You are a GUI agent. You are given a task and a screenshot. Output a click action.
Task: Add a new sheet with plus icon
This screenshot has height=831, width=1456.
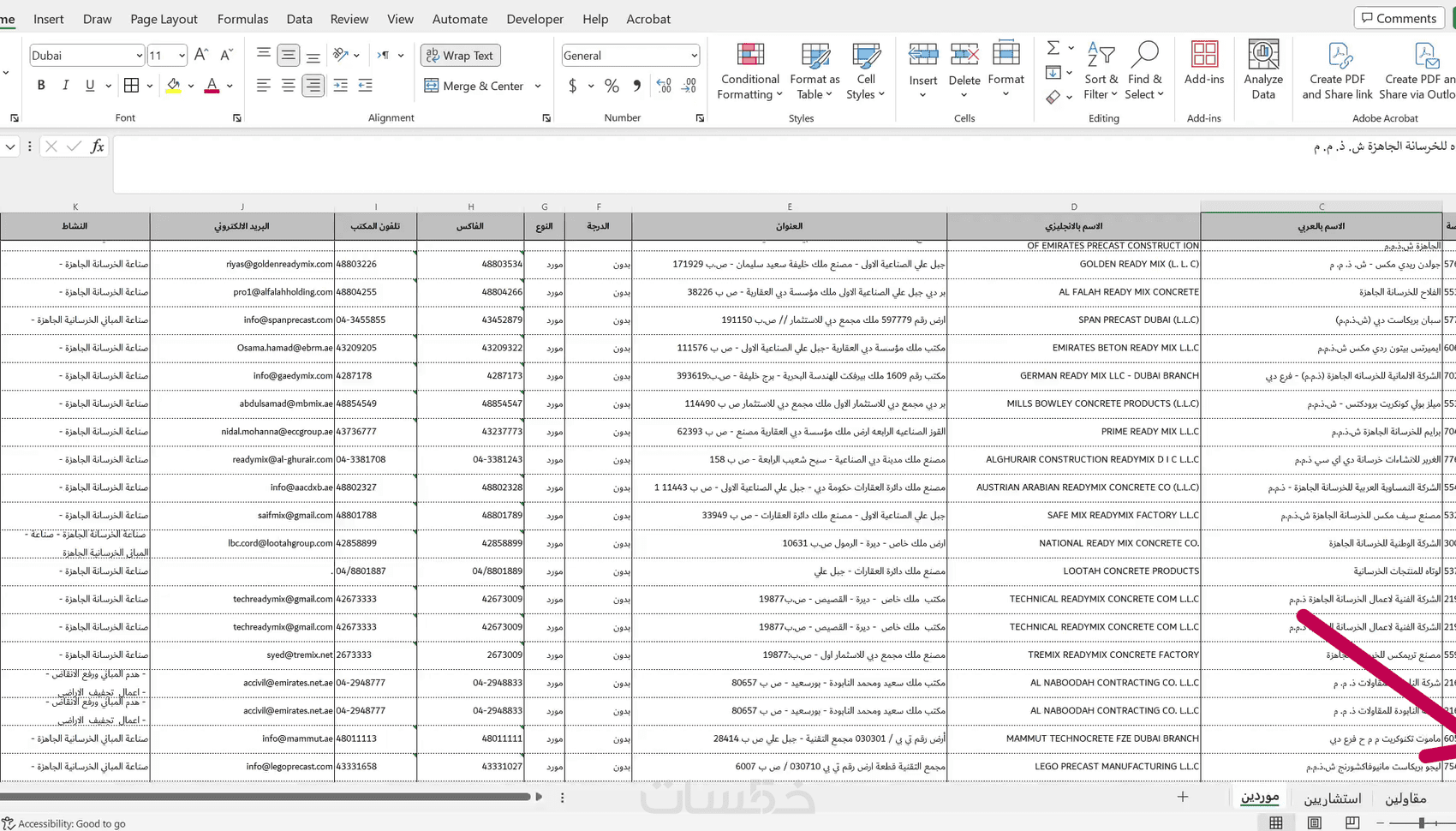pyautogui.click(x=1183, y=797)
